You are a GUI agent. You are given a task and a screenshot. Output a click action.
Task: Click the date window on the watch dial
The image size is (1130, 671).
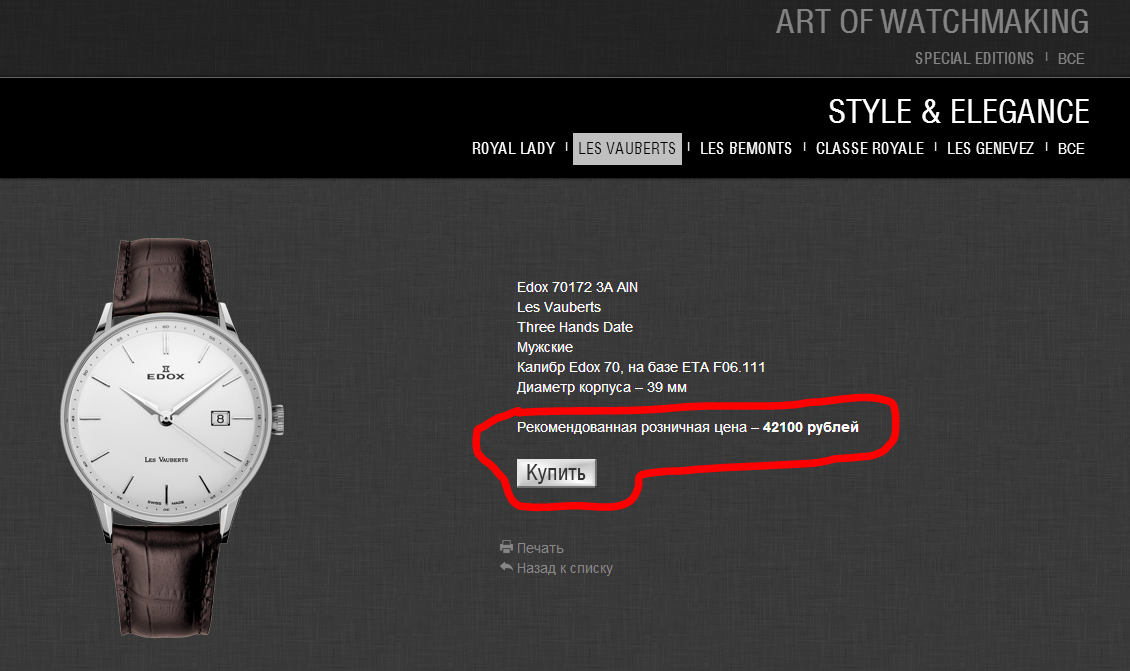(221, 418)
